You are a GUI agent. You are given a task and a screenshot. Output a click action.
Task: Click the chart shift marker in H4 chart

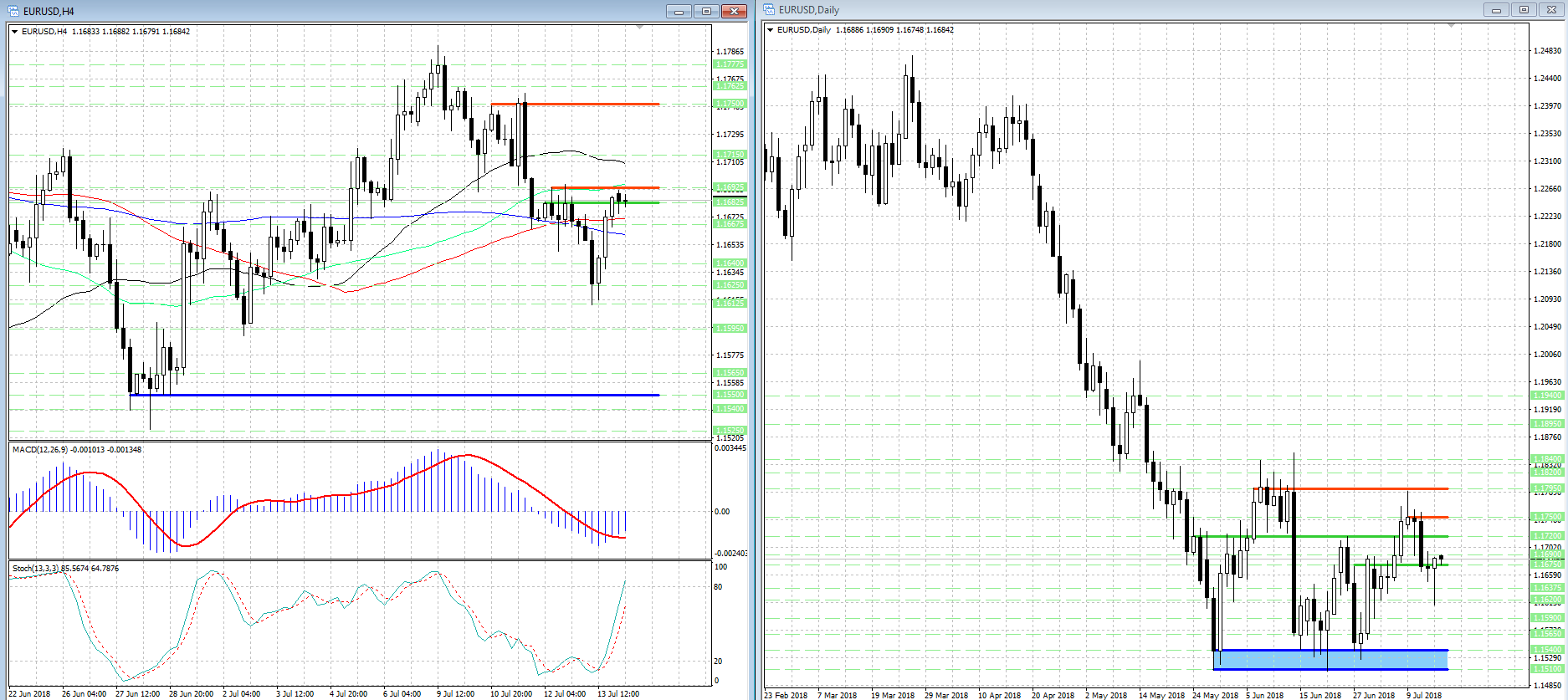click(640, 28)
